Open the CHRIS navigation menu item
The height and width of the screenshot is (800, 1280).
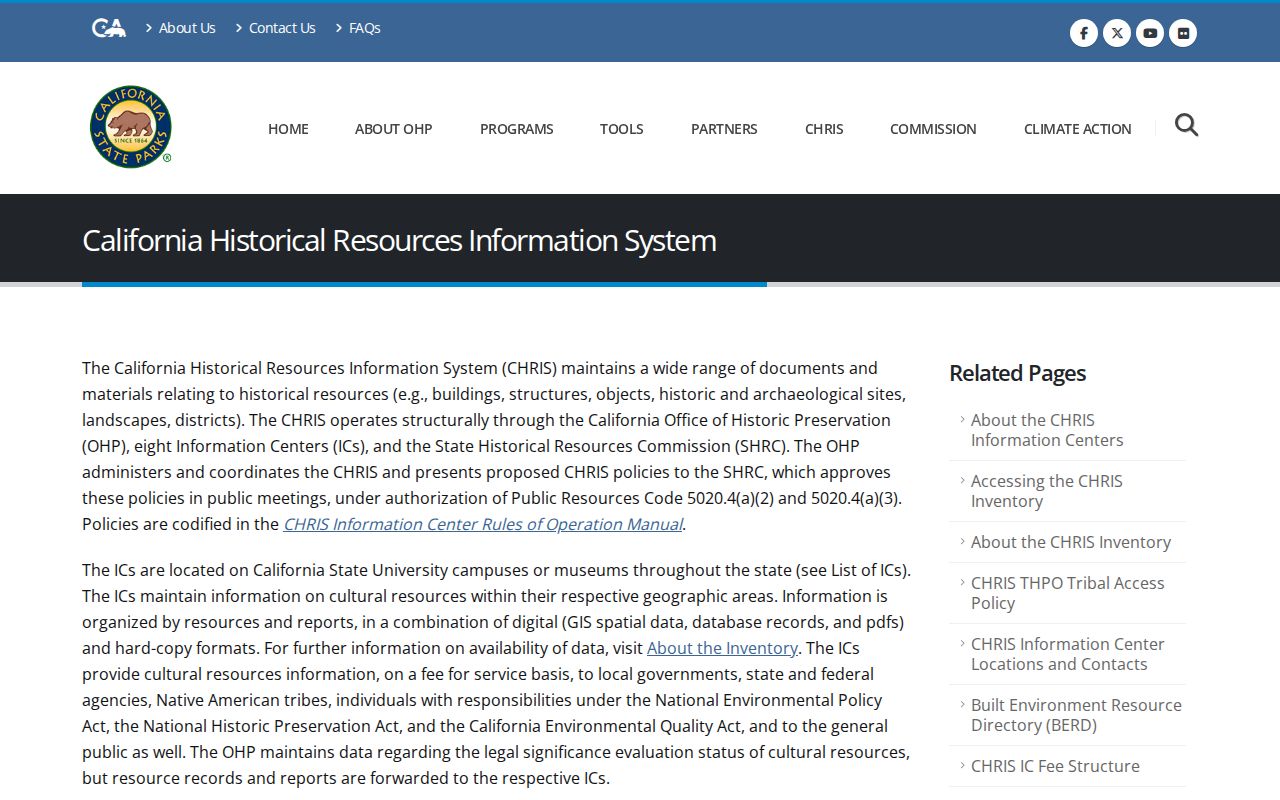tap(824, 129)
